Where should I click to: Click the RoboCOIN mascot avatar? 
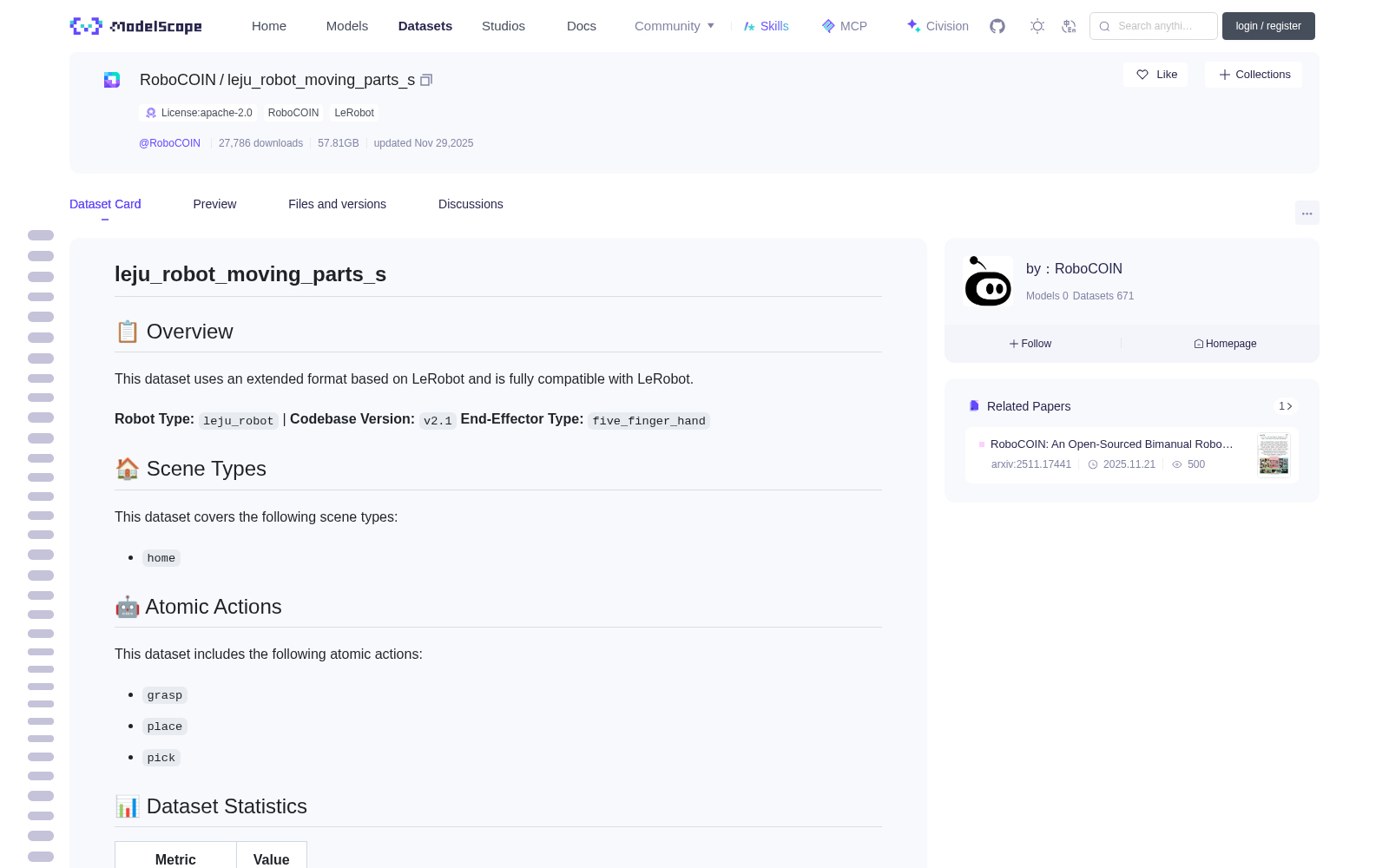click(988, 281)
